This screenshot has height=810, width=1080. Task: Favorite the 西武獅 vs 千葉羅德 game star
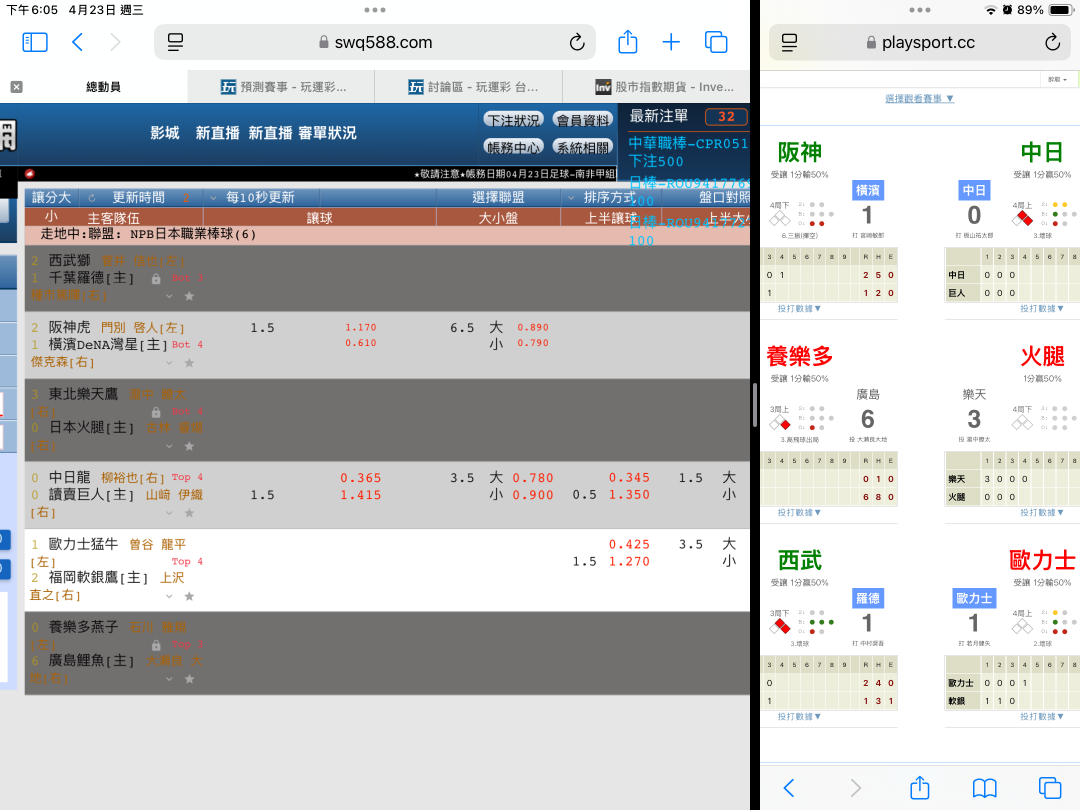pyautogui.click(x=189, y=296)
